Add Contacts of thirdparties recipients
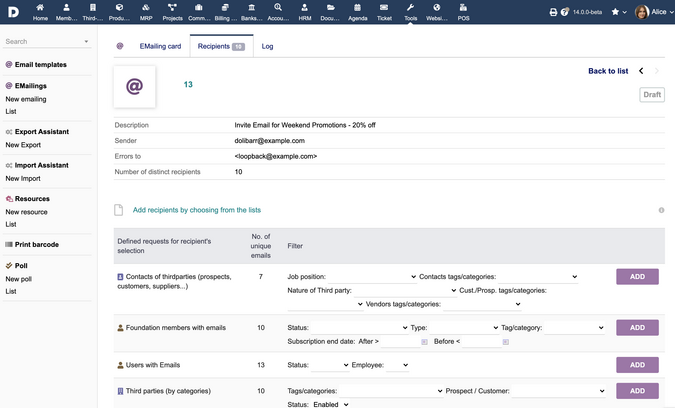Image resolution: width=675 pixels, height=408 pixels. click(x=637, y=277)
